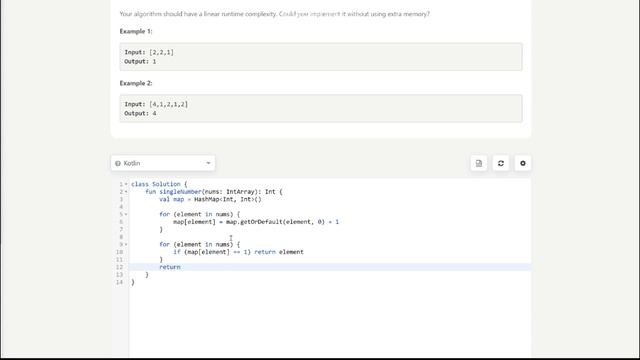Click the 'if (map[element] == 1)' line

[238, 252]
